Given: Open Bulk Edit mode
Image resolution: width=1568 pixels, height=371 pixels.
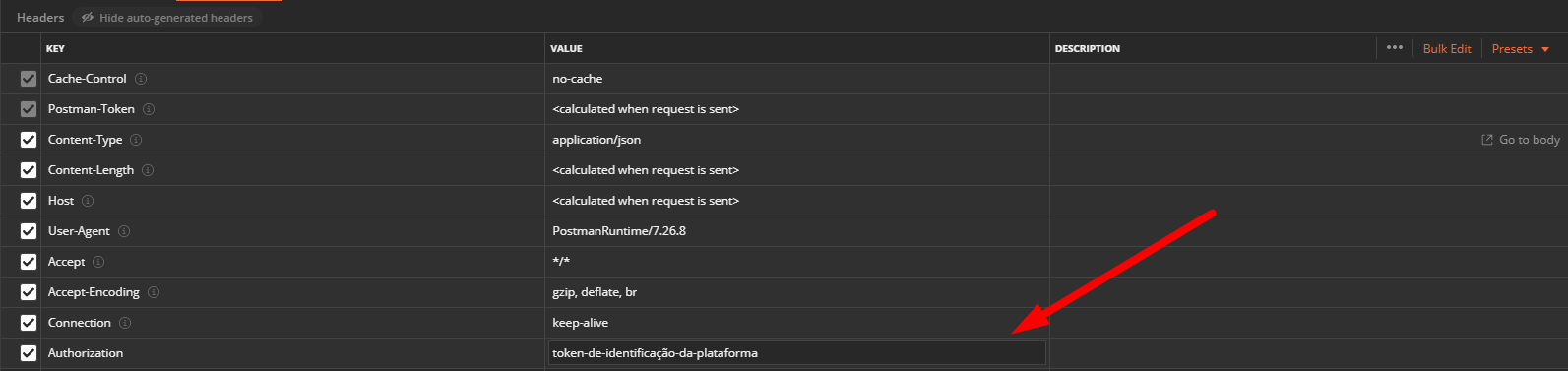Looking at the screenshot, I should click(x=1447, y=49).
